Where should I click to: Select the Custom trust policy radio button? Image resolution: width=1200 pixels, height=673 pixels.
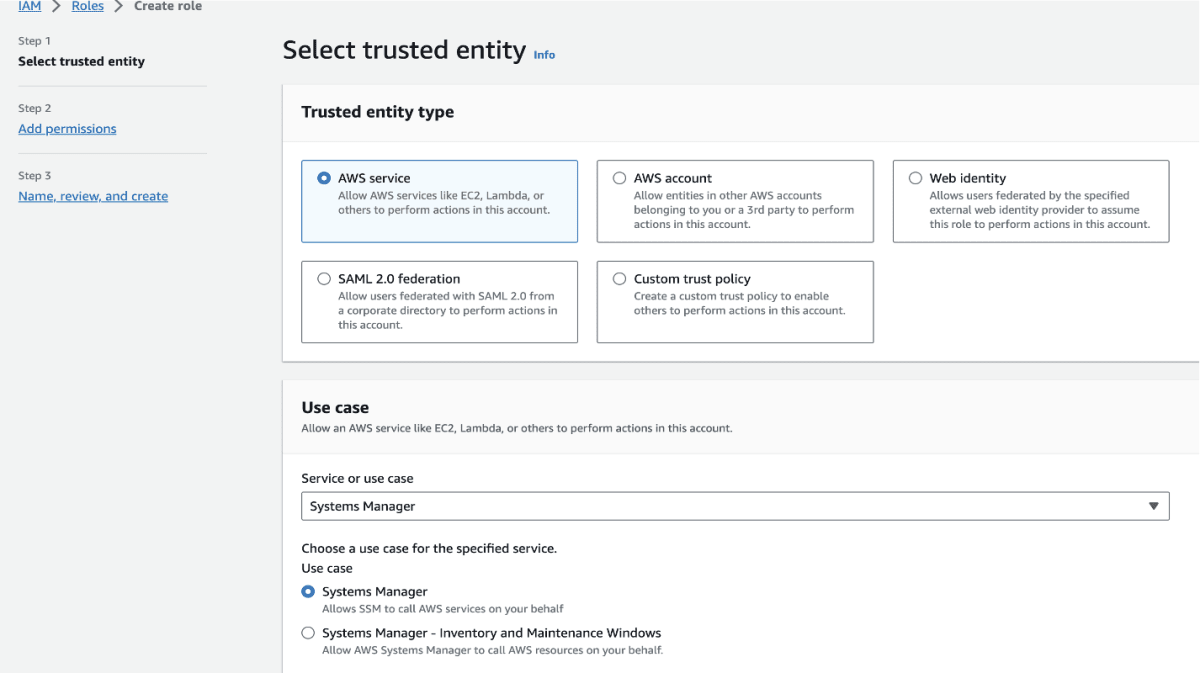coord(620,279)
